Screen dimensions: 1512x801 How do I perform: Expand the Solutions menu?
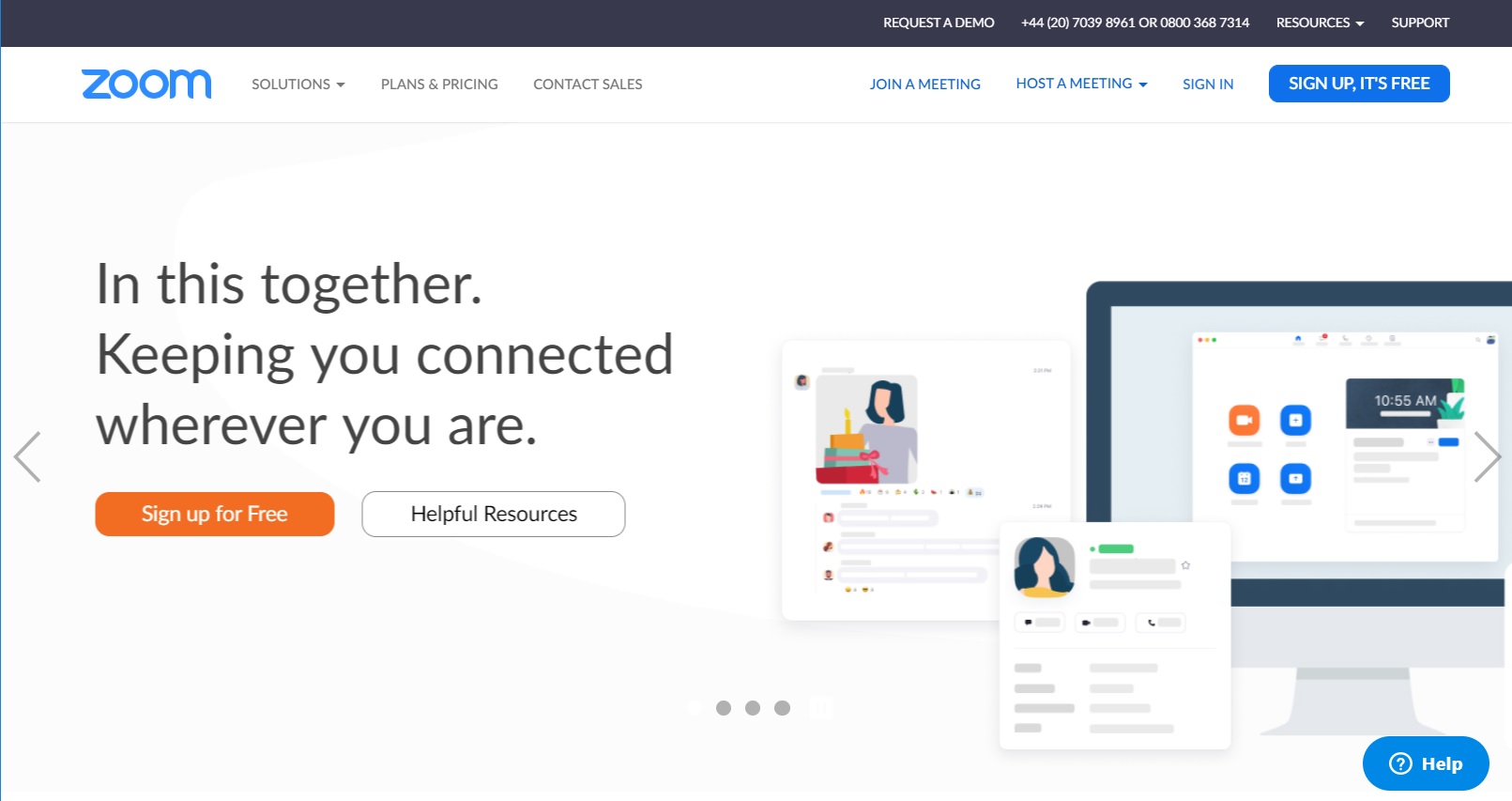coord(298,85)
